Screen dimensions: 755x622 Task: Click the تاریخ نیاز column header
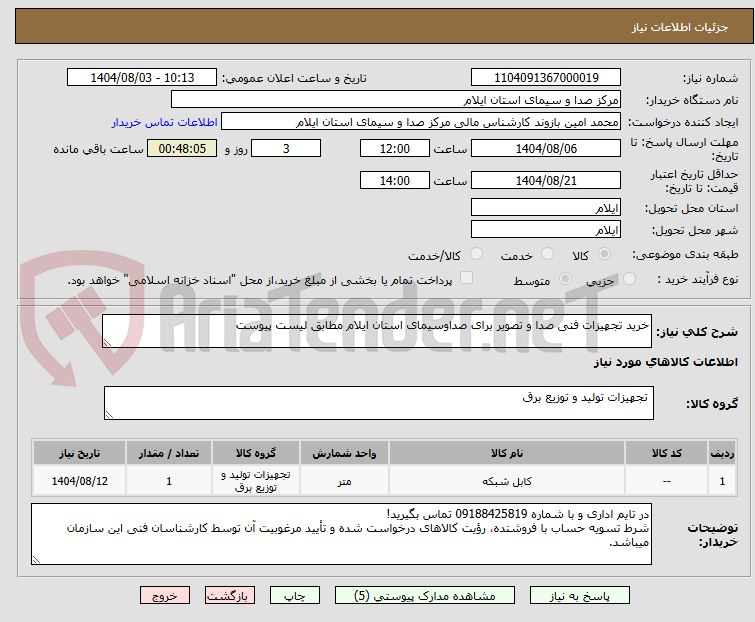click(79, 453)
